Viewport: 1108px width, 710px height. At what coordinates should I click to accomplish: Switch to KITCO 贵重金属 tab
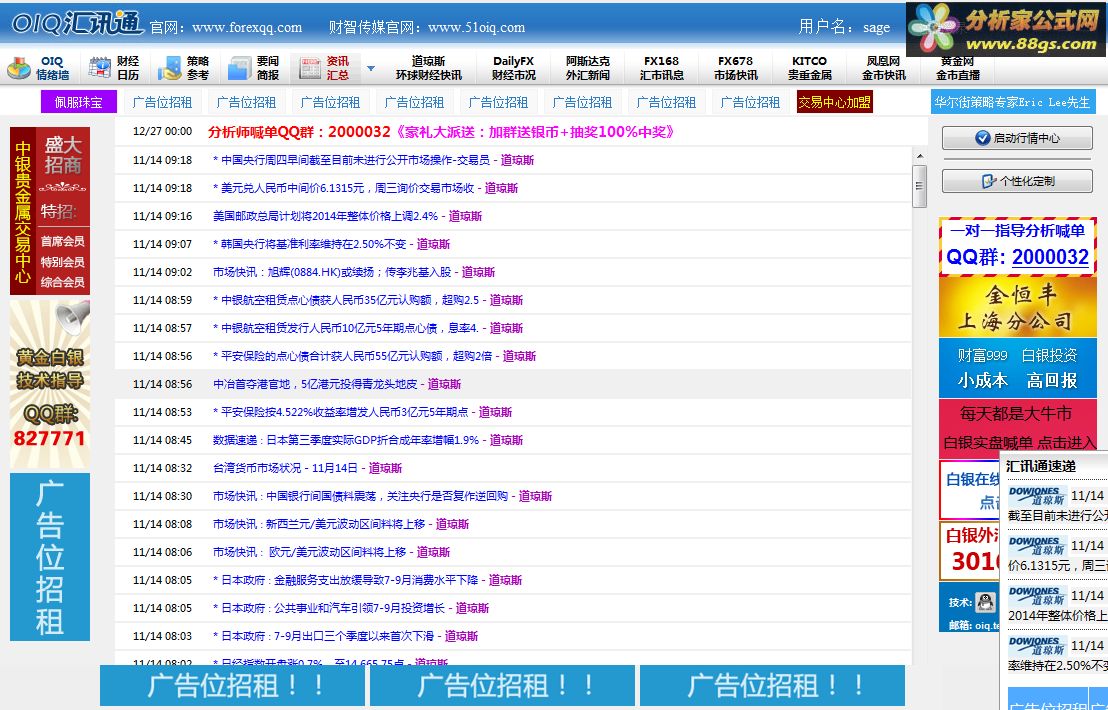(x=810, y=68)
